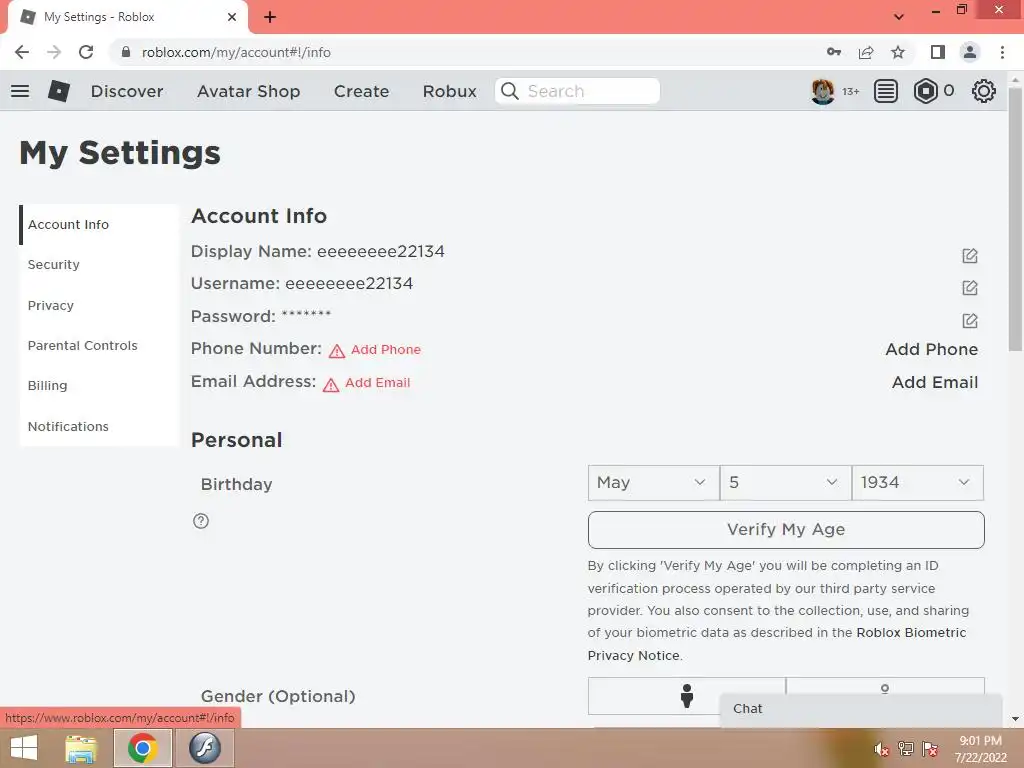Open File Explorer from taskbar
This screenshot has width=1024, height=768.
click(82, 748)
